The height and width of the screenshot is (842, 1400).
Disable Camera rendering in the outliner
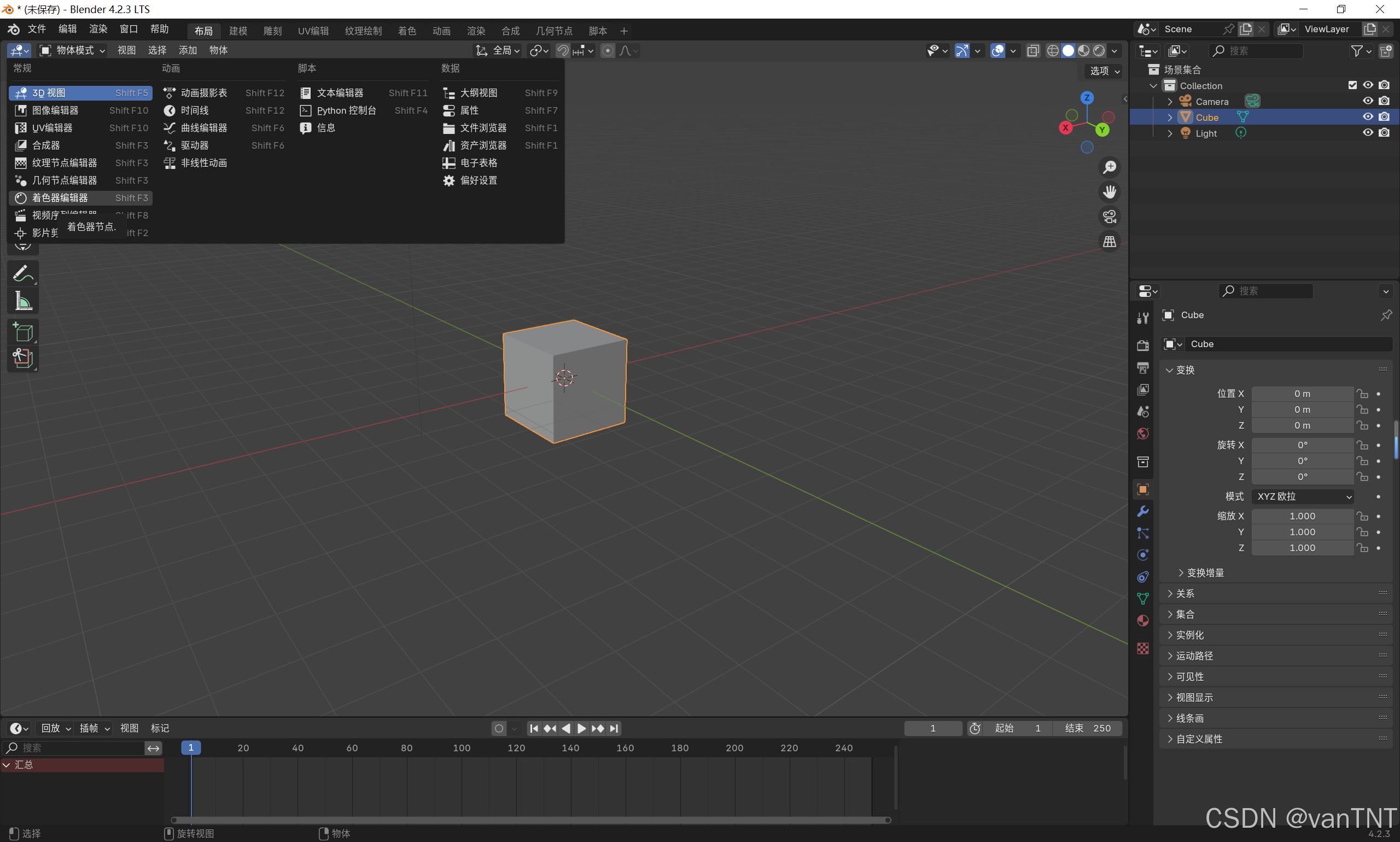1384,101
